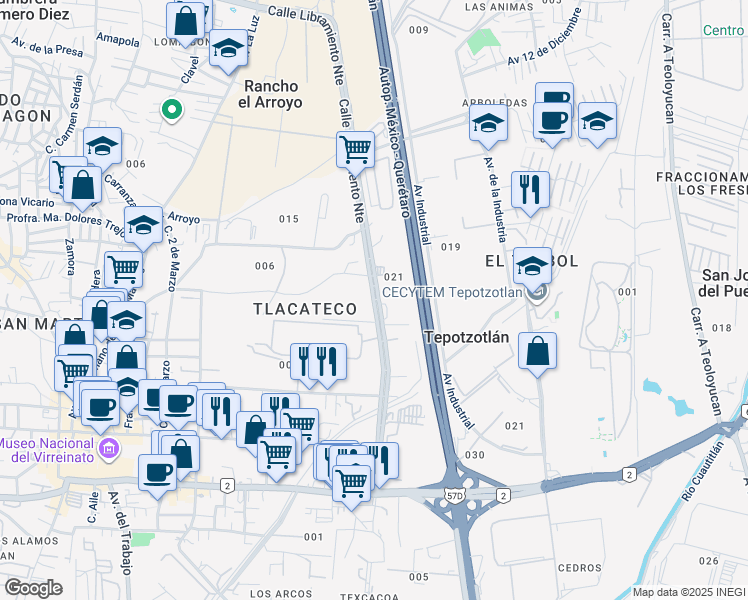Image resolution: width=748 pixels, height=600 pixels.
Task: Open the shopping bag marker near Amapola
Action: [x=186, y=24]
